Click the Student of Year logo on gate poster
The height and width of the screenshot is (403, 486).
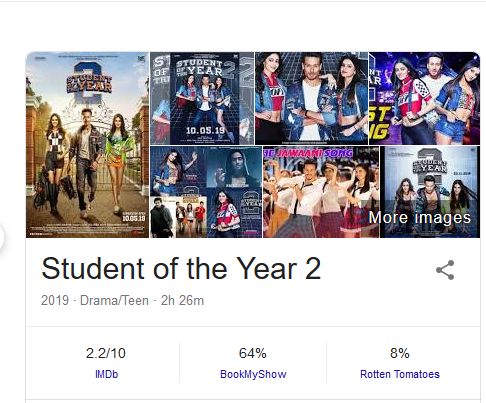pyautogui.click(x=89, y=83)
